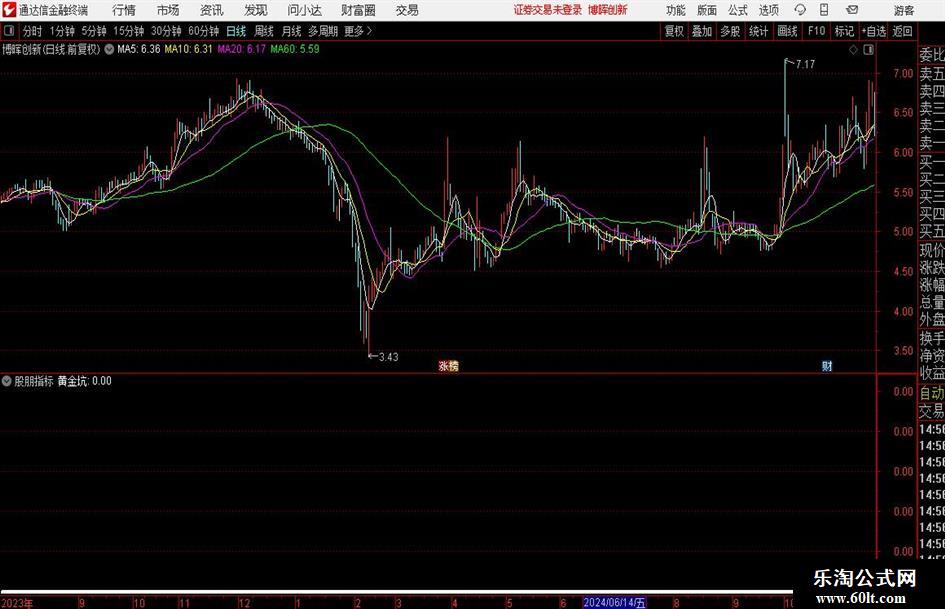The height and width of the screenshot is (609, 945).
Task: Open the 资讯 menu
Action: point(212,10)
